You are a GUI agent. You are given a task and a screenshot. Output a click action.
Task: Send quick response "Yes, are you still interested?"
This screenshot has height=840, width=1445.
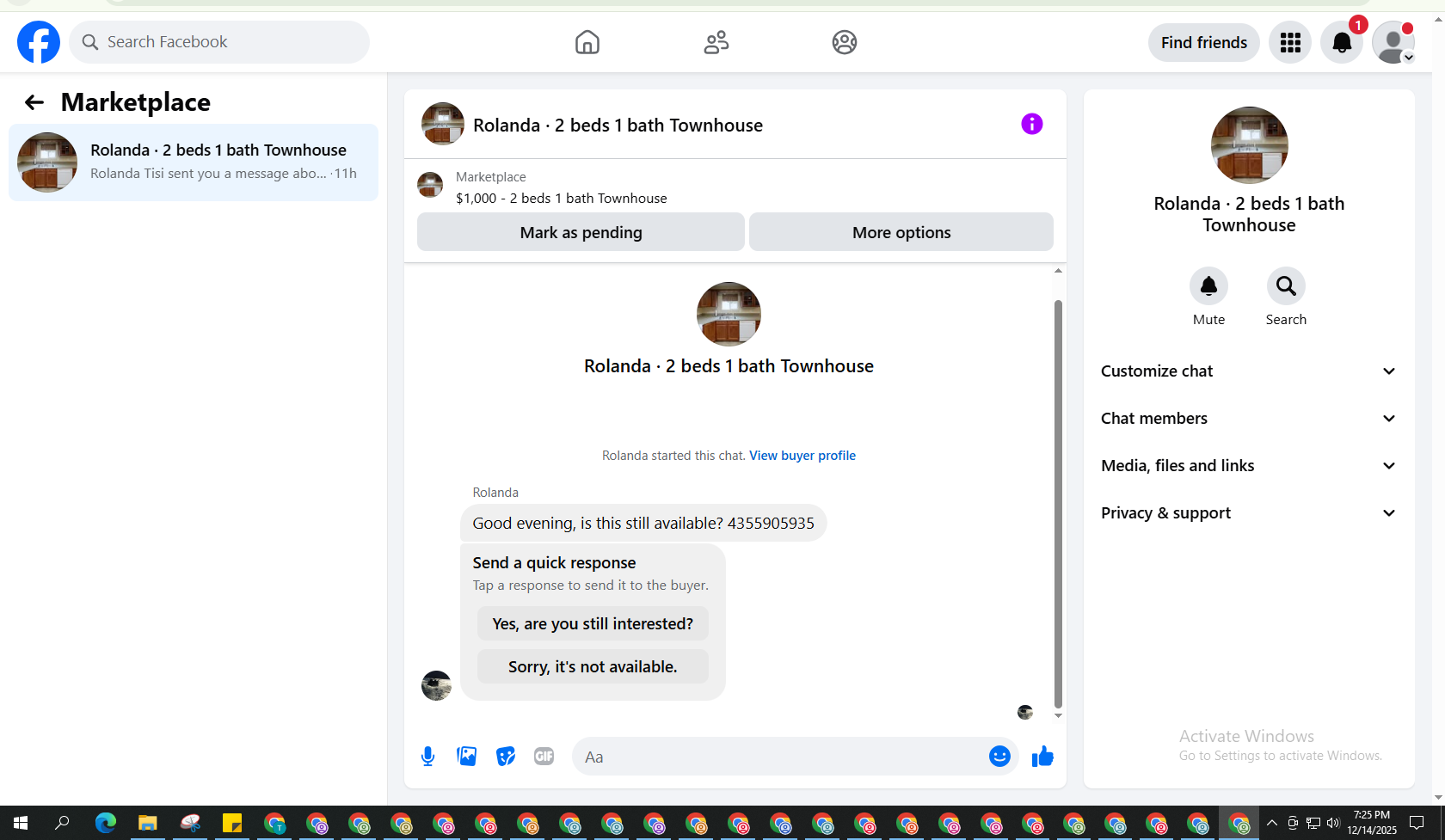coord(593,623)
